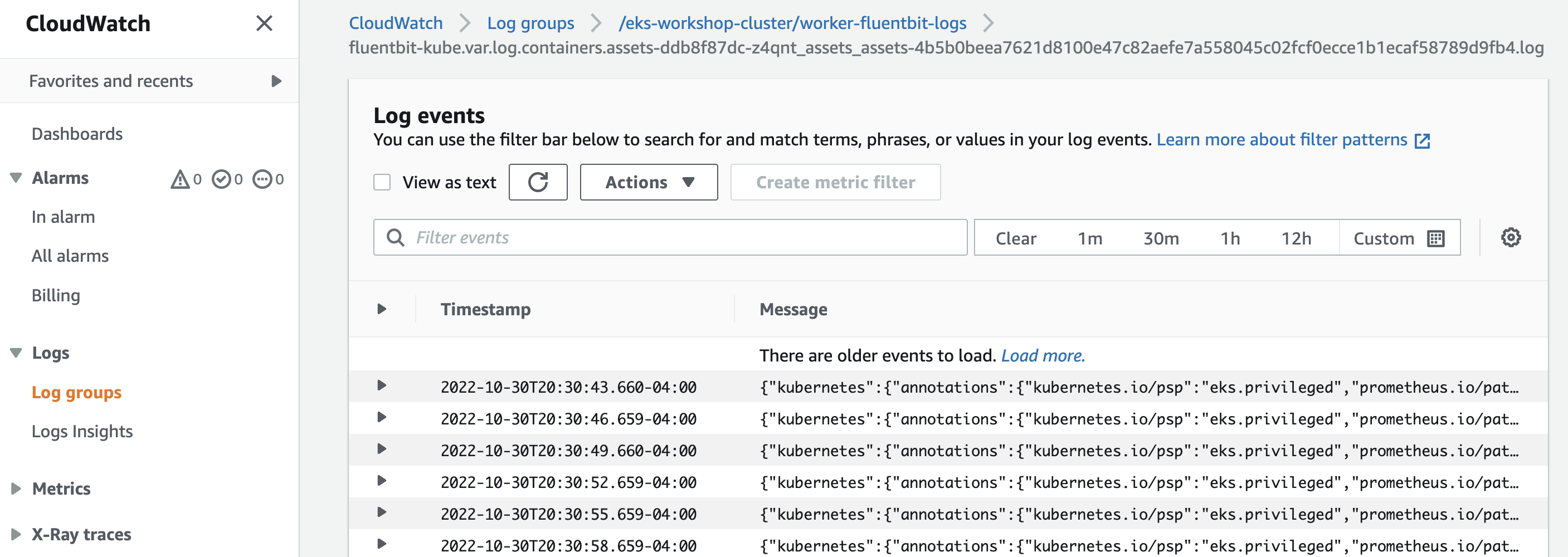Expand all log rows via header triangle
The height and width of the screenshot is (557, 1568).
pos(382,309)
